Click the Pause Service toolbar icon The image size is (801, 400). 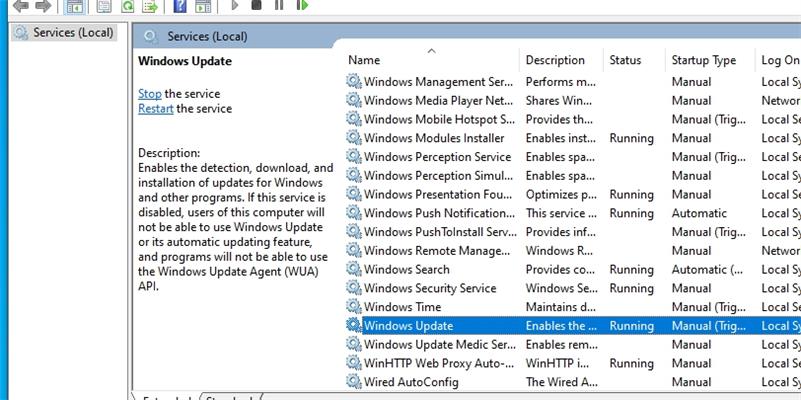[279, 5]
